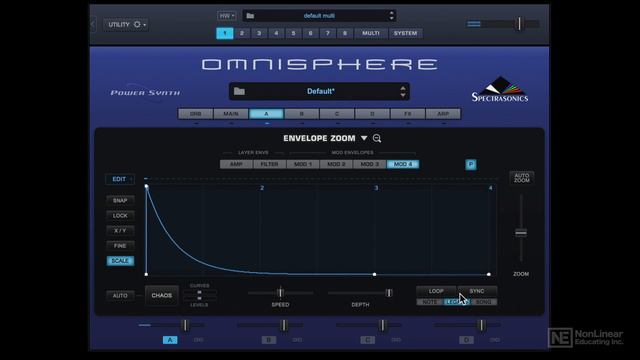Click the SPEED slider handle
The width and height of the screenshot is (640, 360).
[280, 293]
